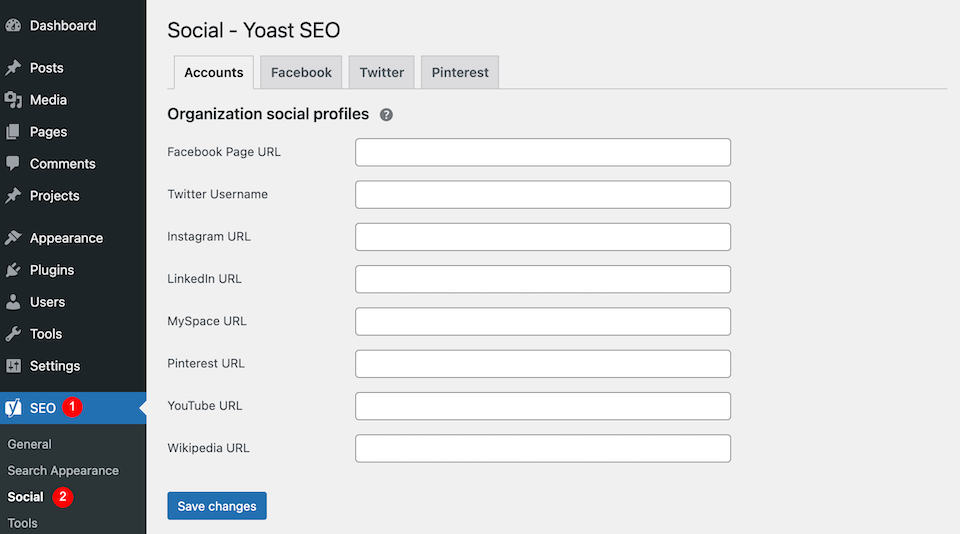Image resolution: width=960 pixels, height=534 pixels.
Task: Click into the Twitter Username field
Action: tap(543, 194)
